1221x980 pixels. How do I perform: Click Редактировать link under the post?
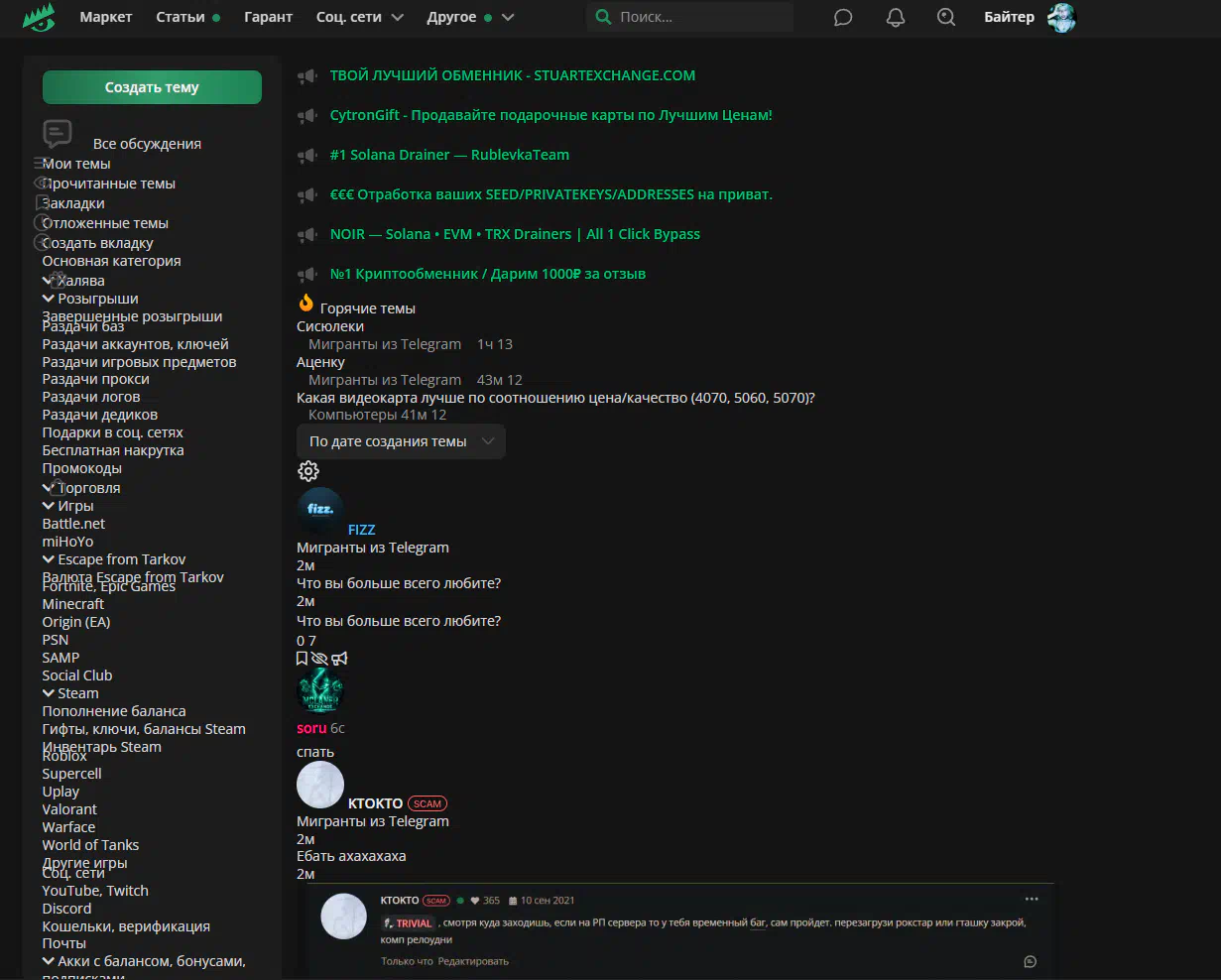point(473,961)
